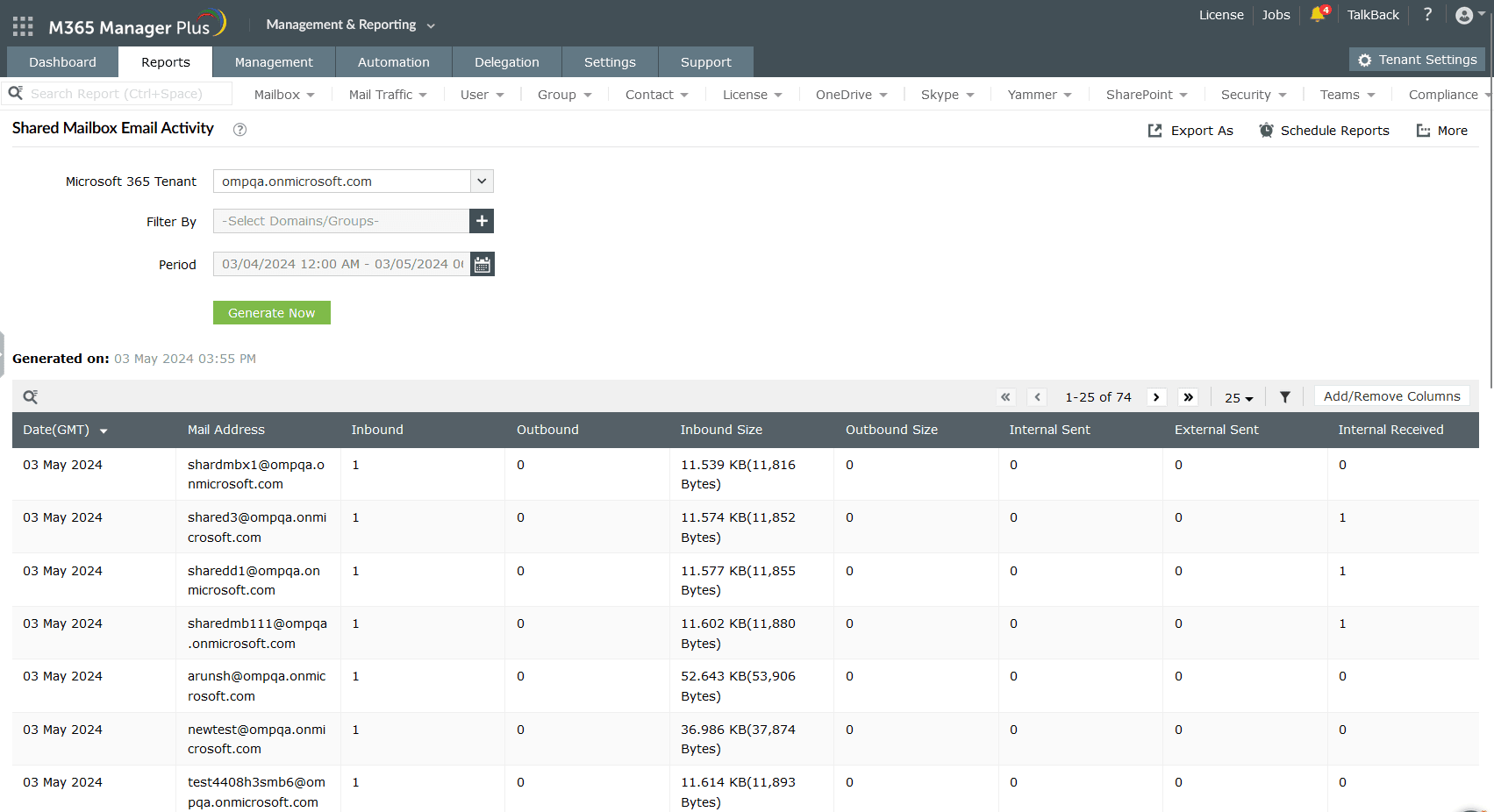Image resolution: width=1494 pixels, height=812 pixels.
Task: Click the apps grid icon beside the logo
Action: pos(22,25)
